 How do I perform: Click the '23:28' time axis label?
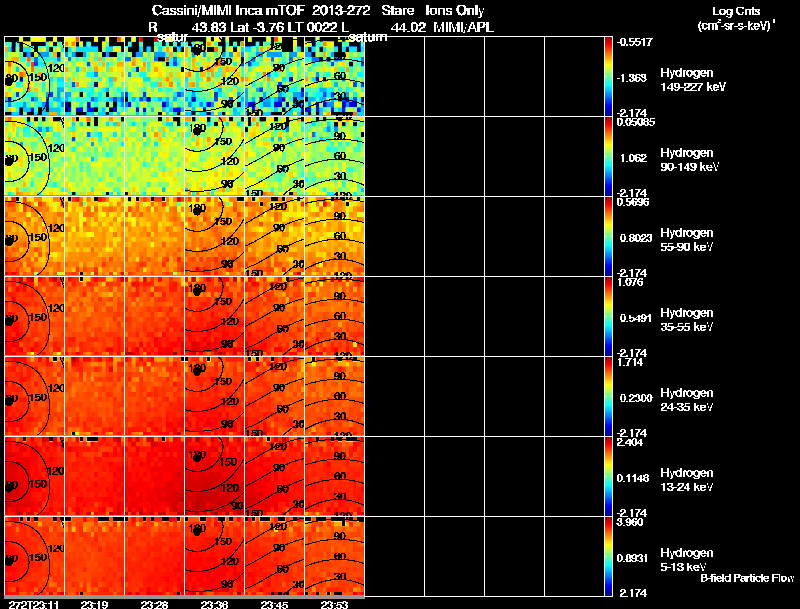pos(155,604)
